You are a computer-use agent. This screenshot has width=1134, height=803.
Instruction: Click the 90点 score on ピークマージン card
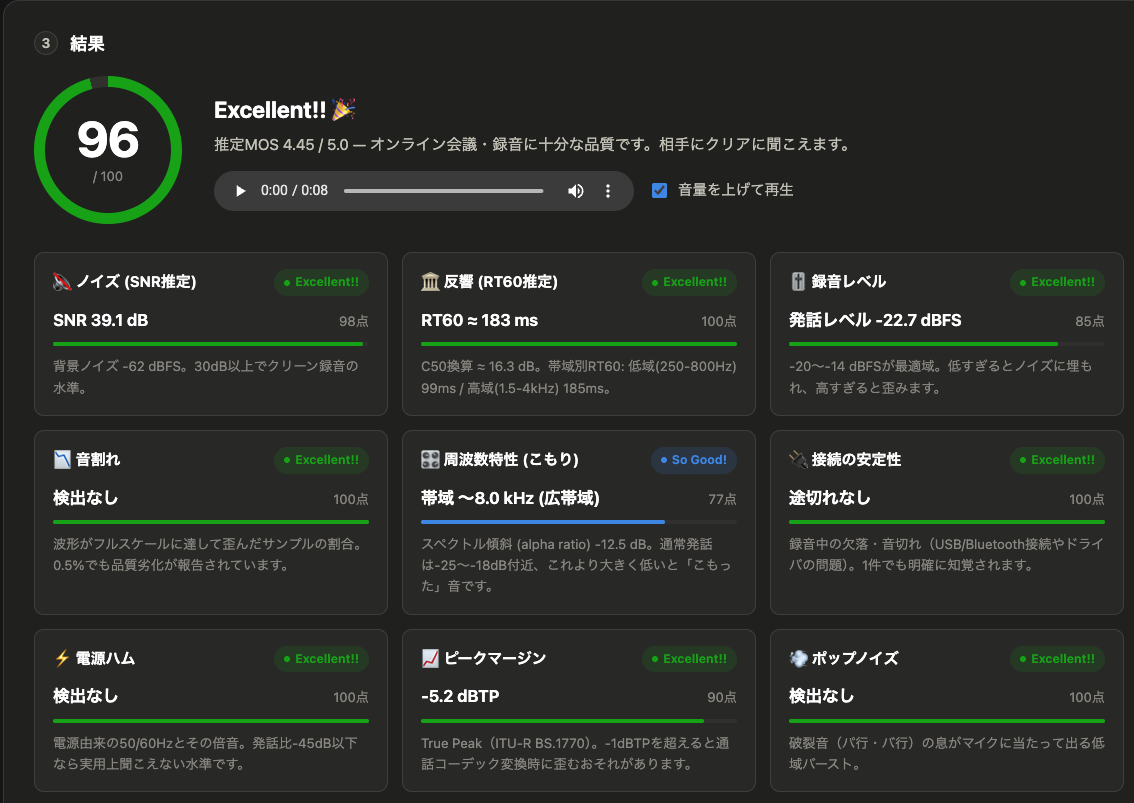point(722,697)
